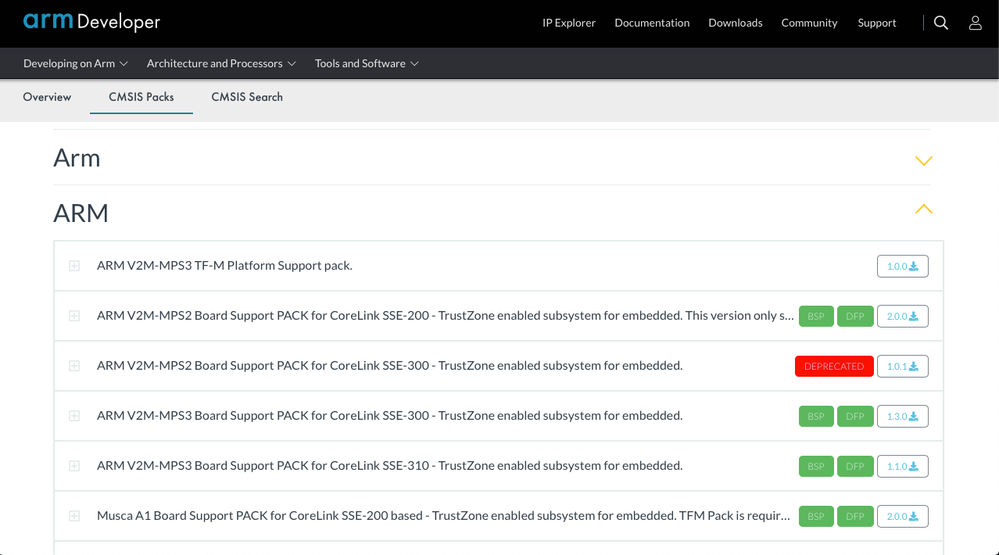Screen dimensions: 999x555
Task: Open the Downloads menu item
Action: click(x=735, y=23)
